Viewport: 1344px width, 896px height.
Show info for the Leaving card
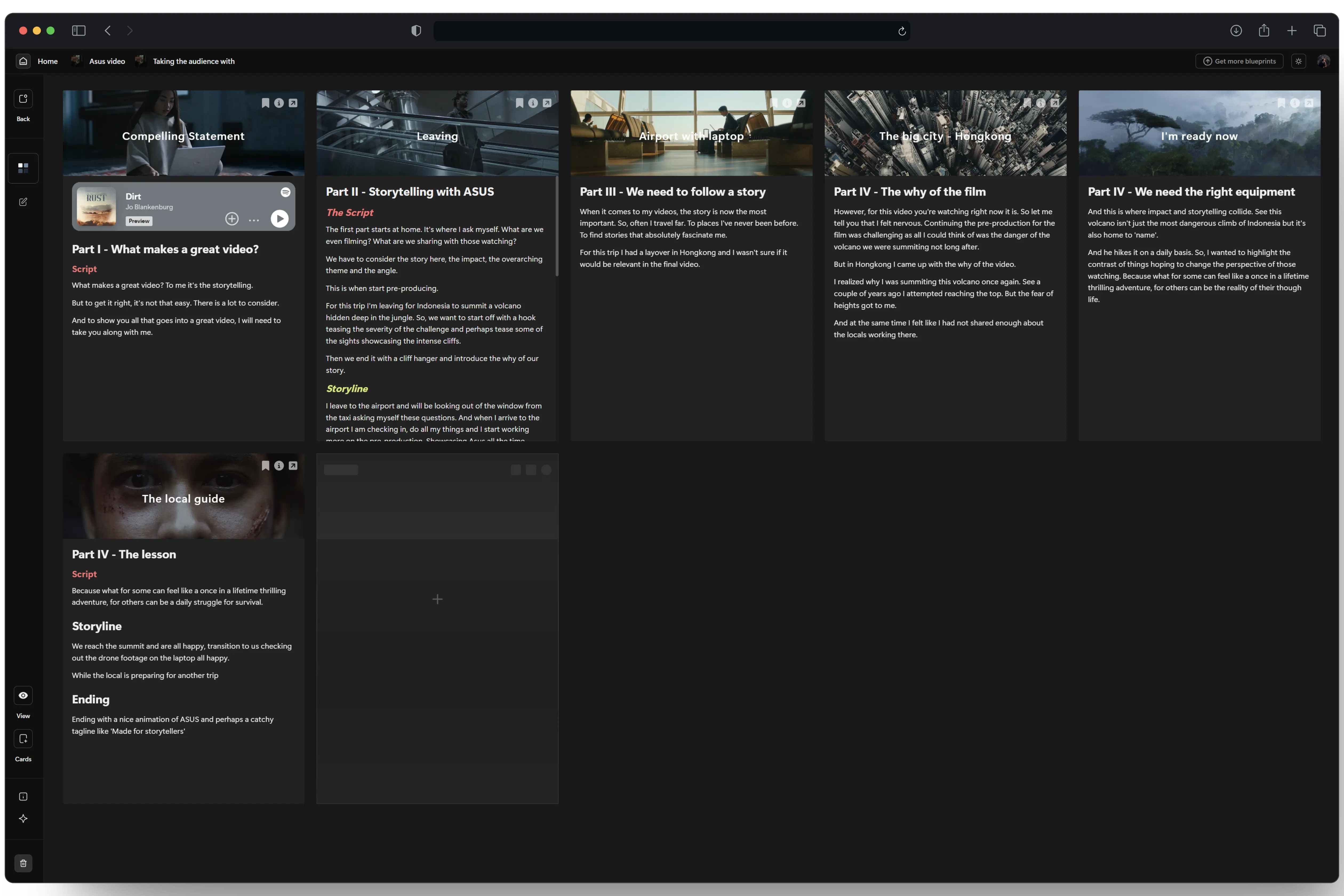(533, 103)
